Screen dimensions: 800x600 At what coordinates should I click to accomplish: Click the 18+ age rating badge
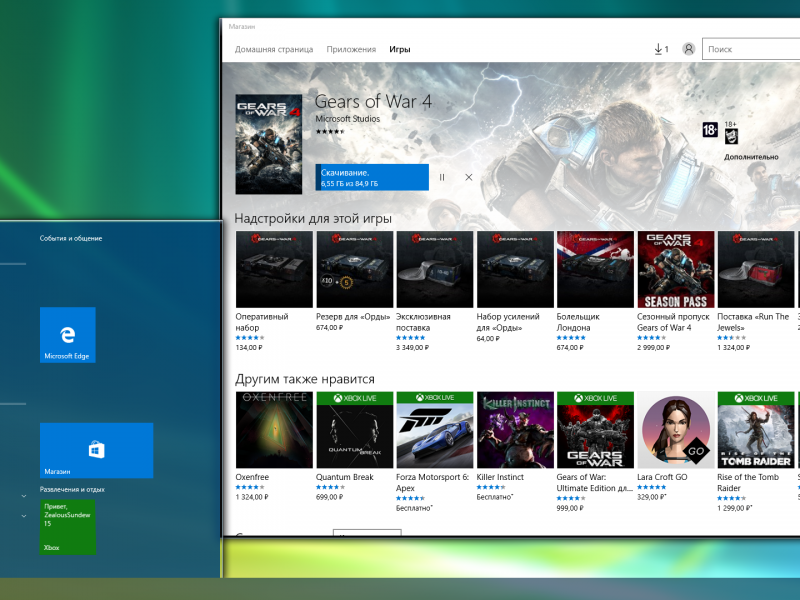tap(710, 130)
